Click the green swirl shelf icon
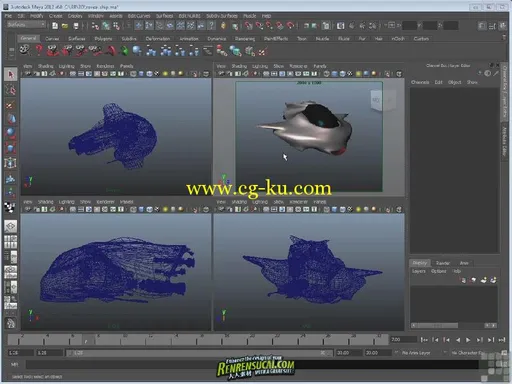This screenshot has width=512, height=384. coord(125,51)
